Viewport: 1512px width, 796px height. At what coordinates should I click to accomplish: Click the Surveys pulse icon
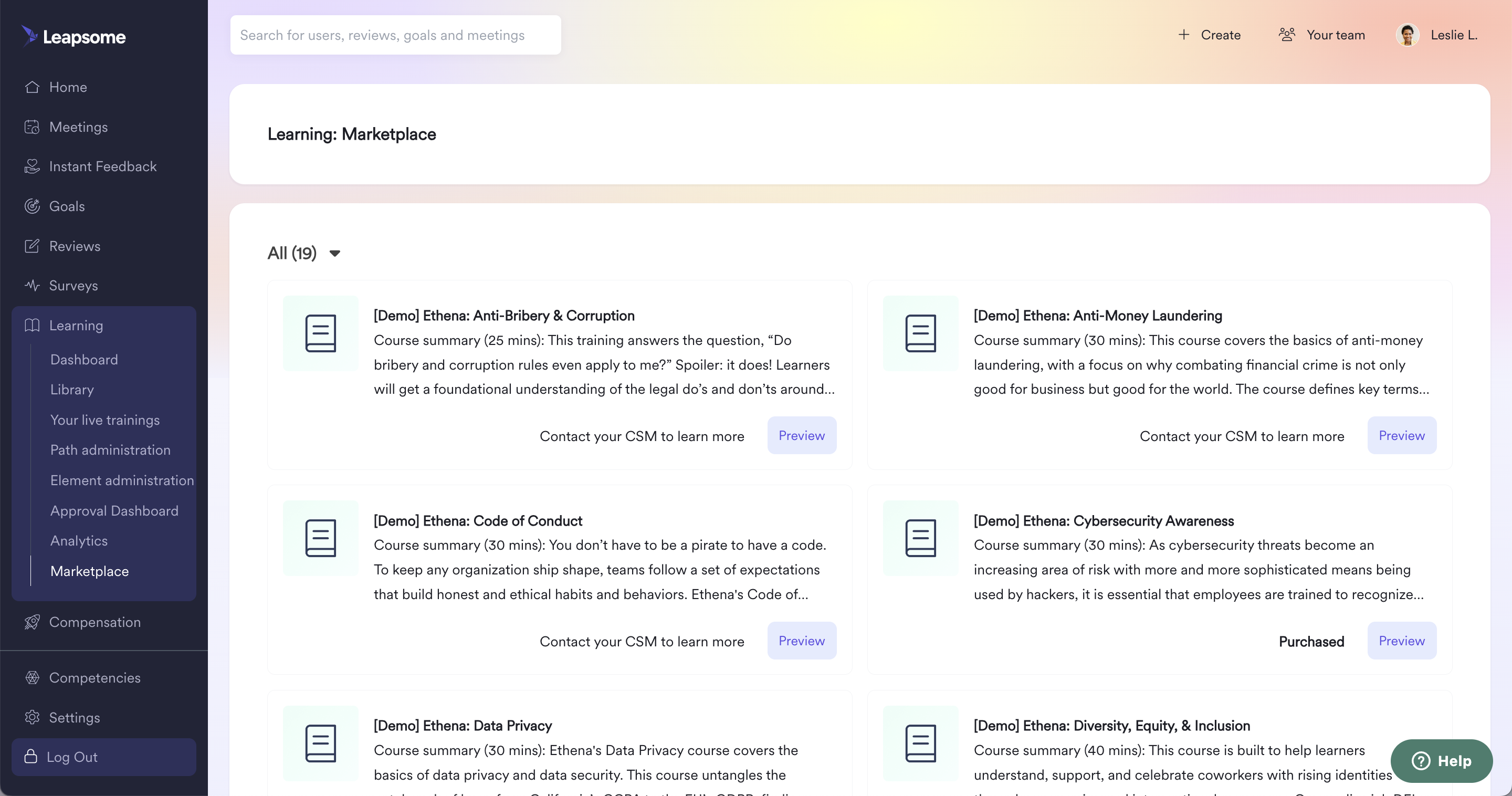pyautogui.click(x=32, y=285)
